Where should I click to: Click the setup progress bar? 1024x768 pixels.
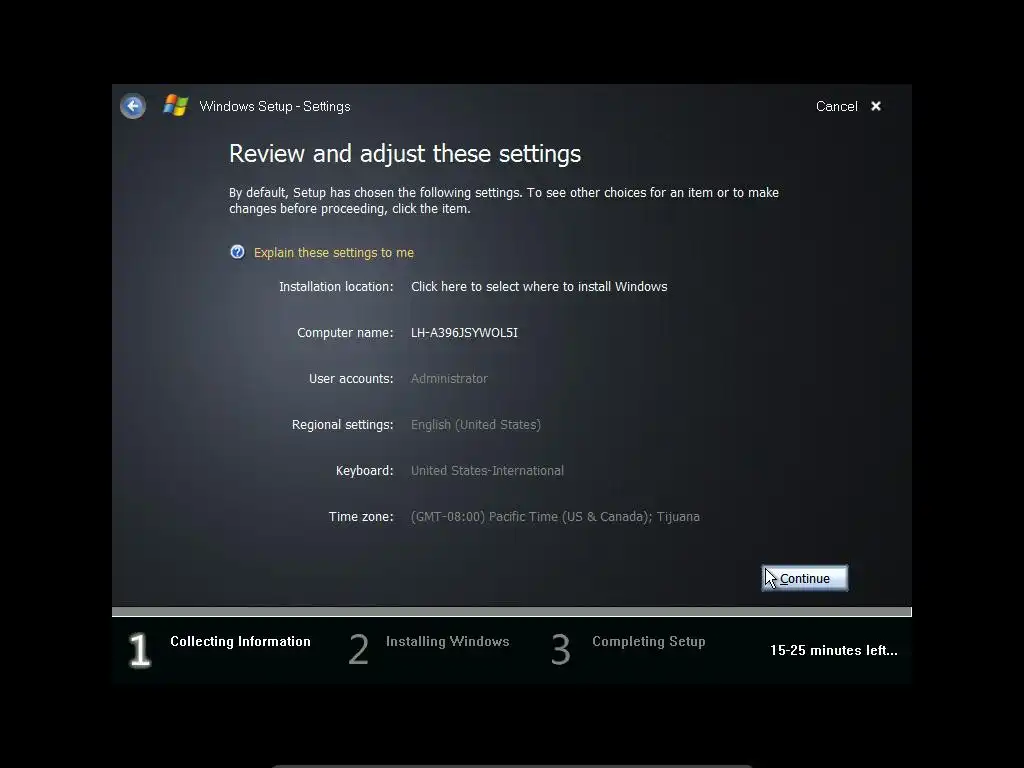[512, 612]
